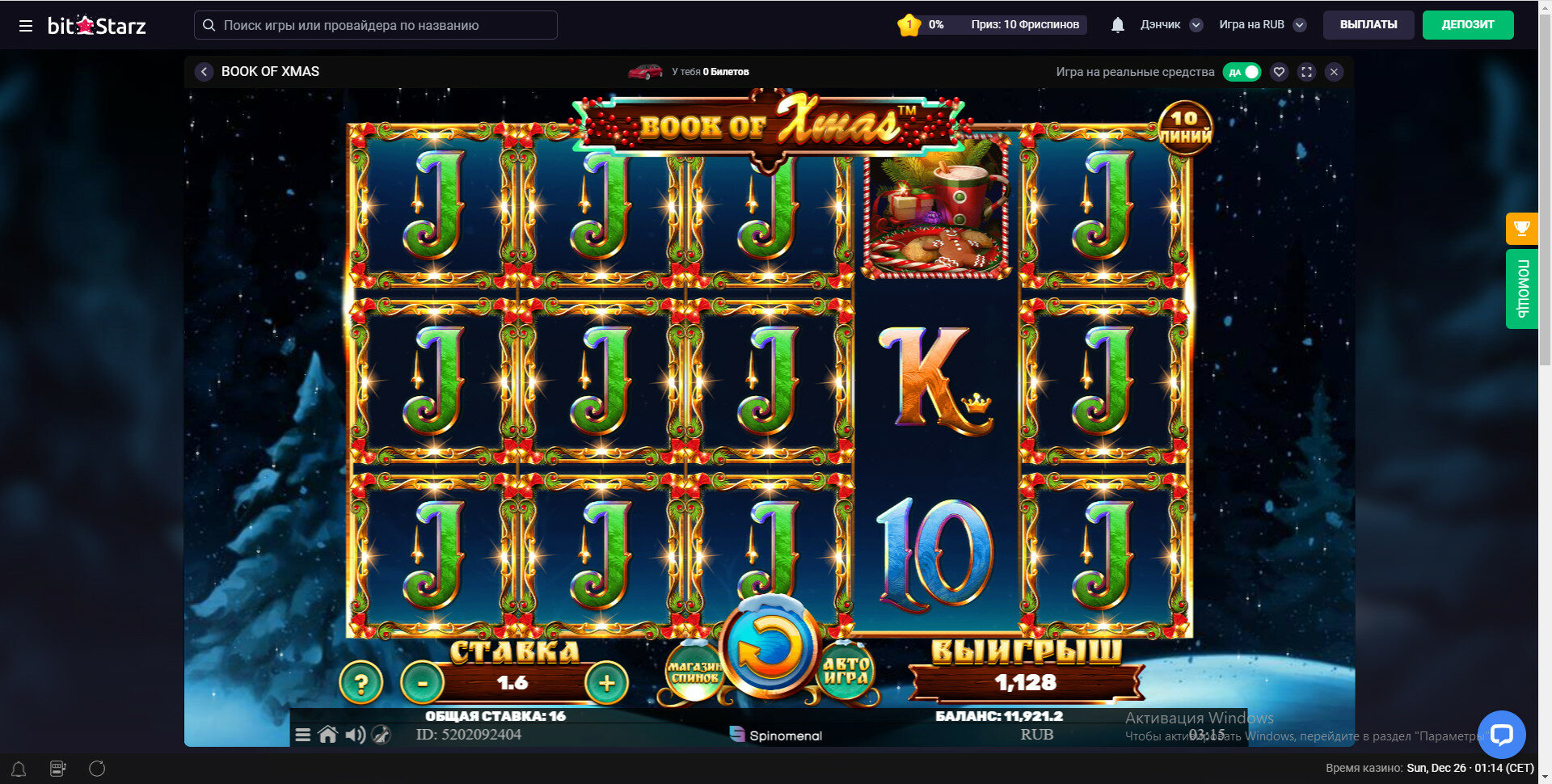Open the trophy tournaments side tab
This screenshot has height=784, width=1552.
tap(1521, 229)
